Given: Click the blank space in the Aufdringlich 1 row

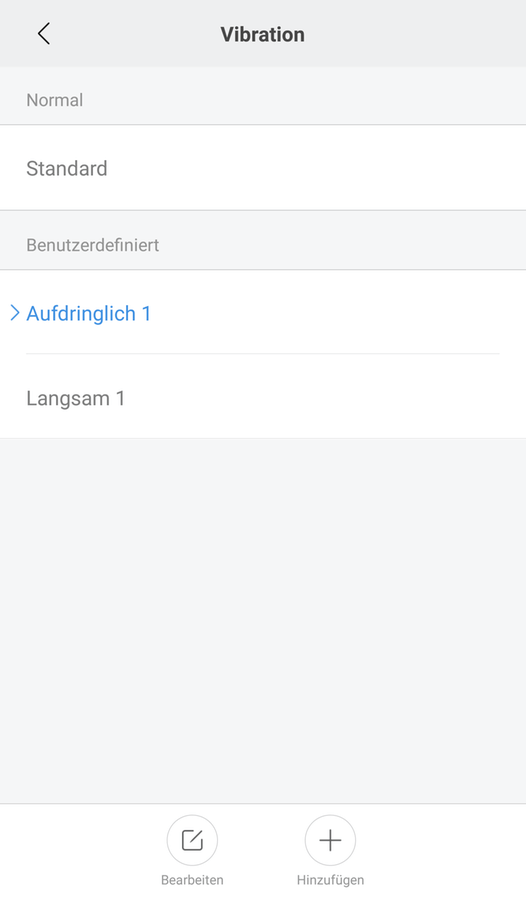Looking at the screenshot, I should pyautogui.click(x=339, y=313).
